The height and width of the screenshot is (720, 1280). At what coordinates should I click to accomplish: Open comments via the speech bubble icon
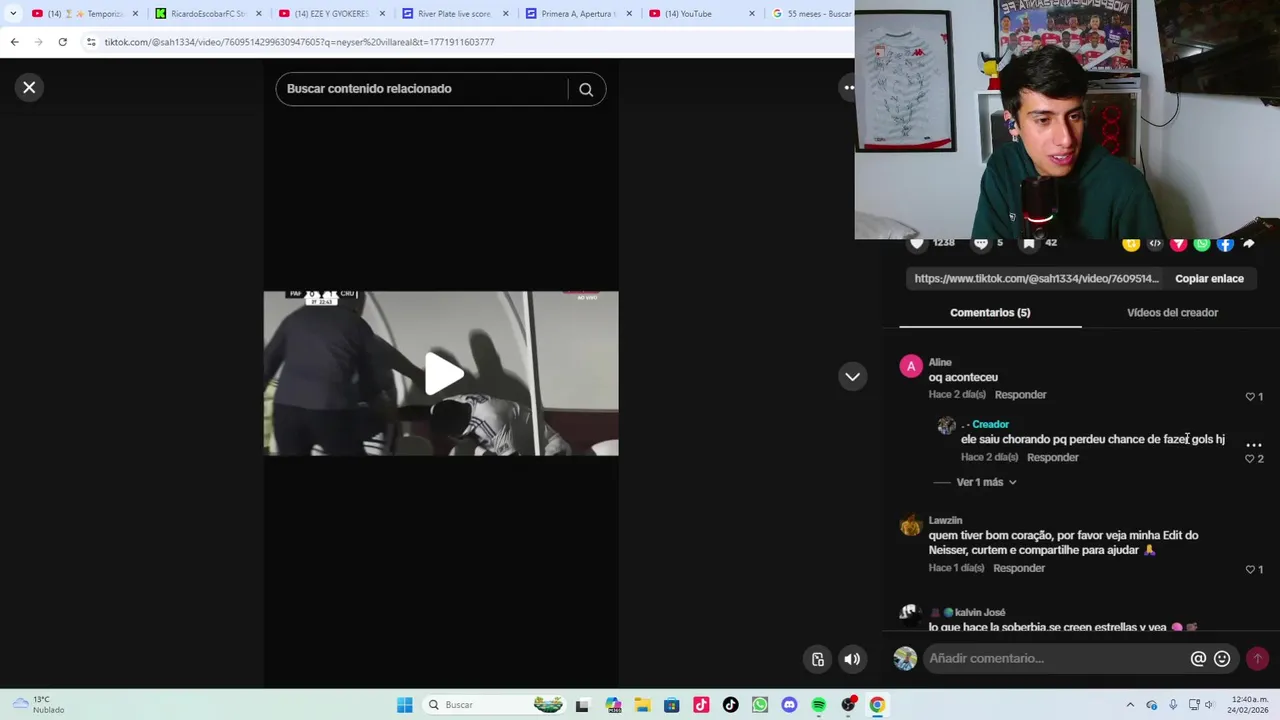[981, 243]
